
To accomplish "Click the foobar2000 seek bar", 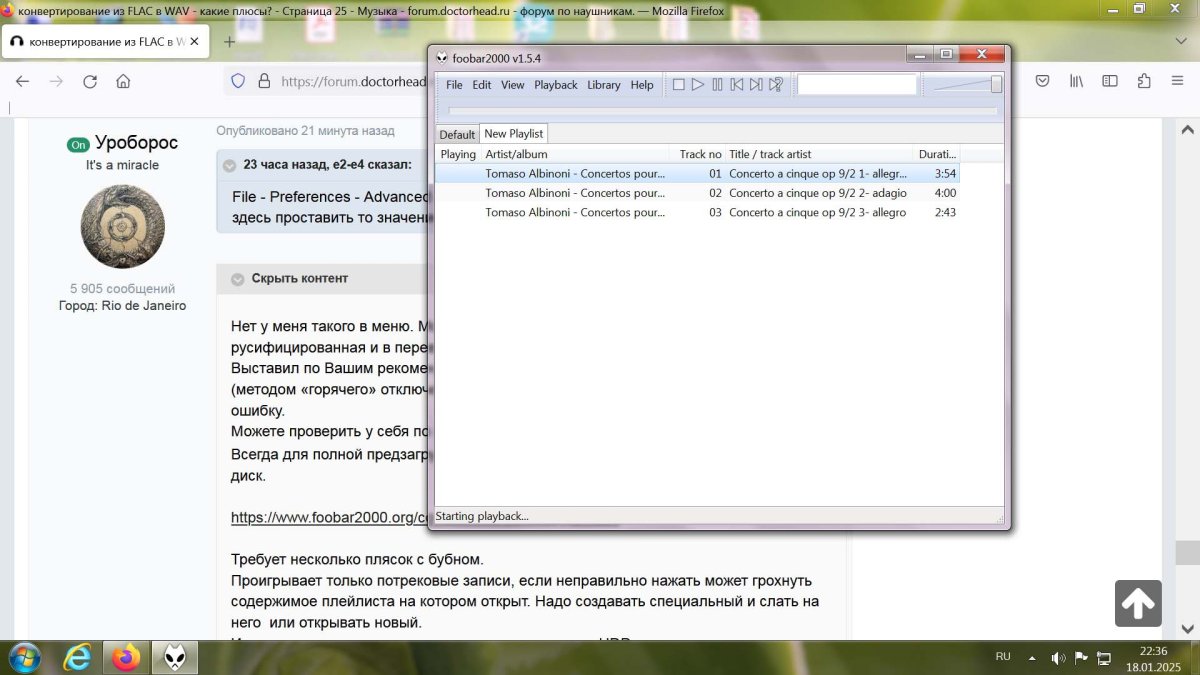I will (722, 111).
